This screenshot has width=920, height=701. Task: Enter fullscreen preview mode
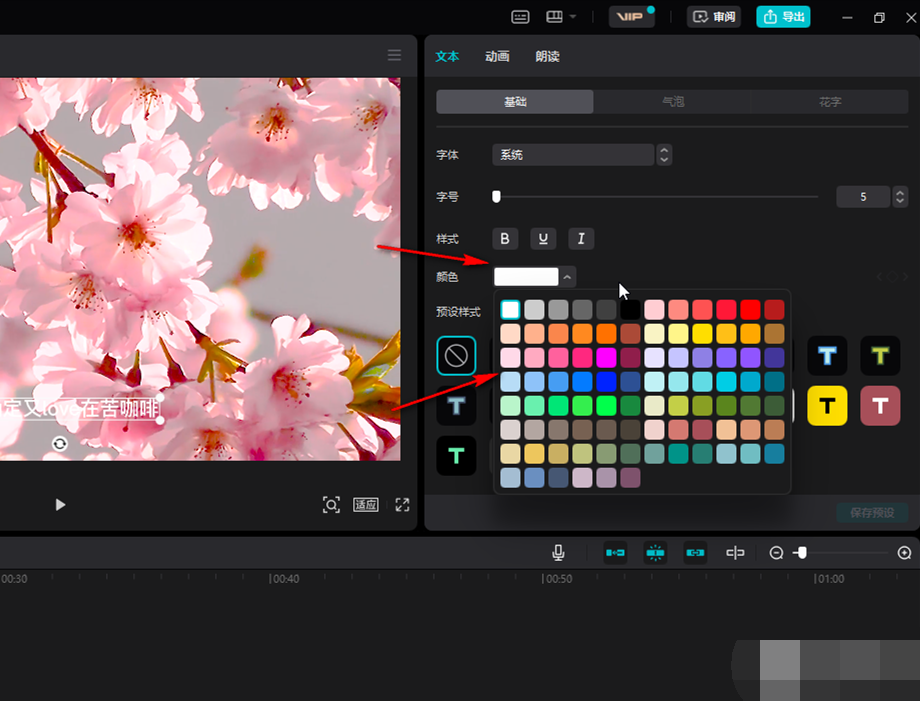[x=403, y=505]
